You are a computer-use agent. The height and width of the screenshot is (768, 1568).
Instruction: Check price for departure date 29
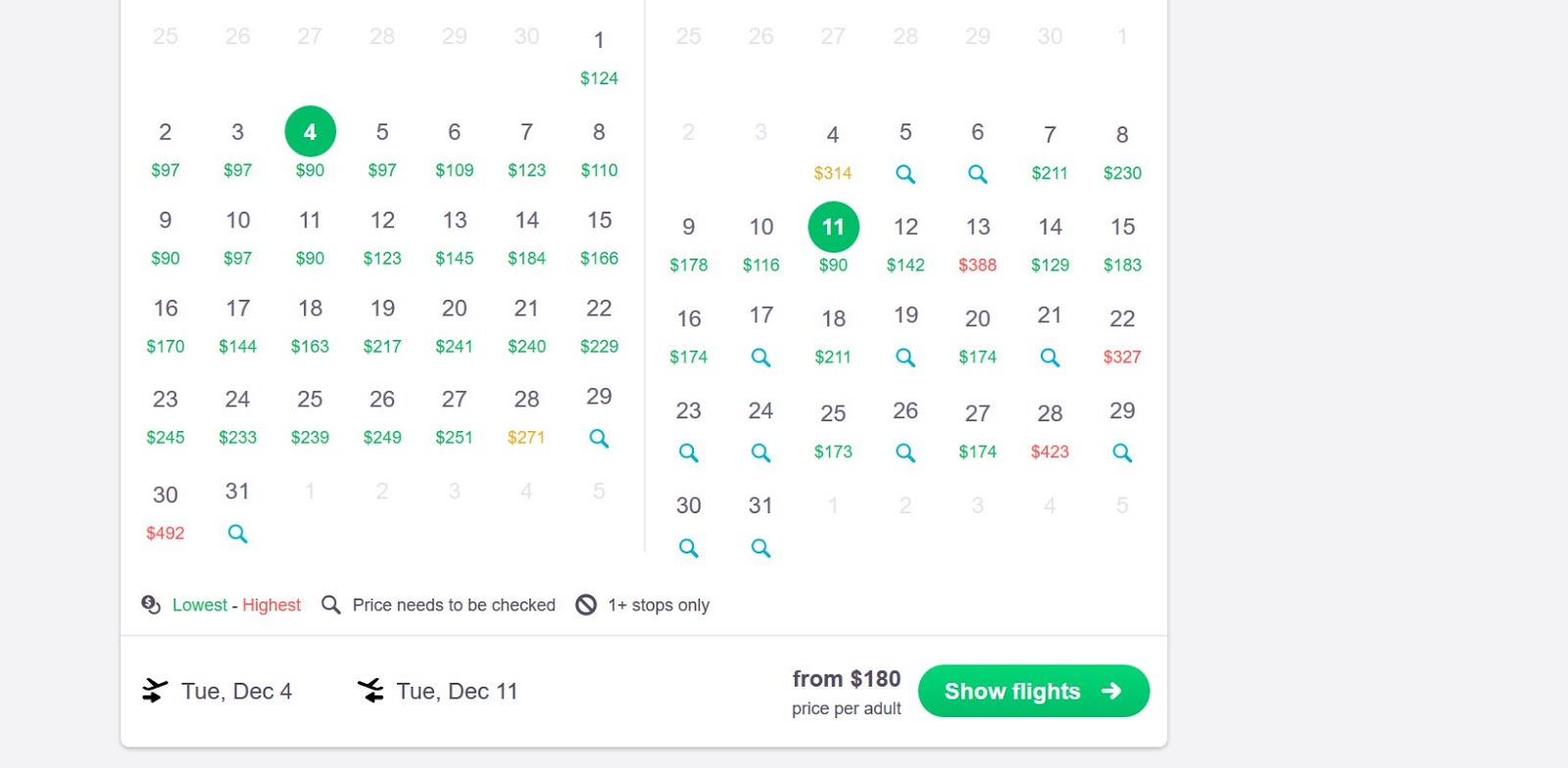pyautogui.click(x=599, y=438)
